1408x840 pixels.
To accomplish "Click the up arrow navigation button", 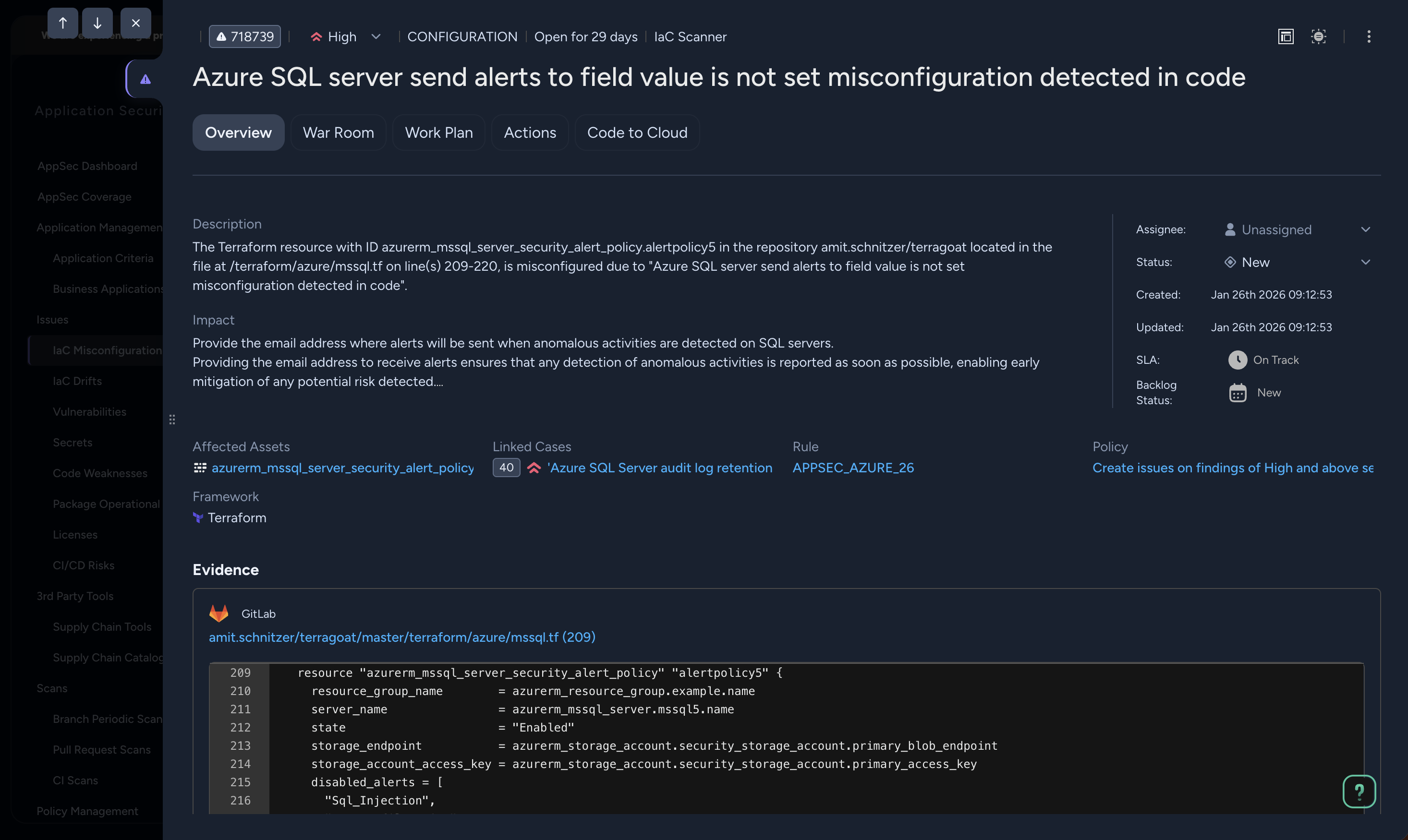I will [x=63, y=23].
